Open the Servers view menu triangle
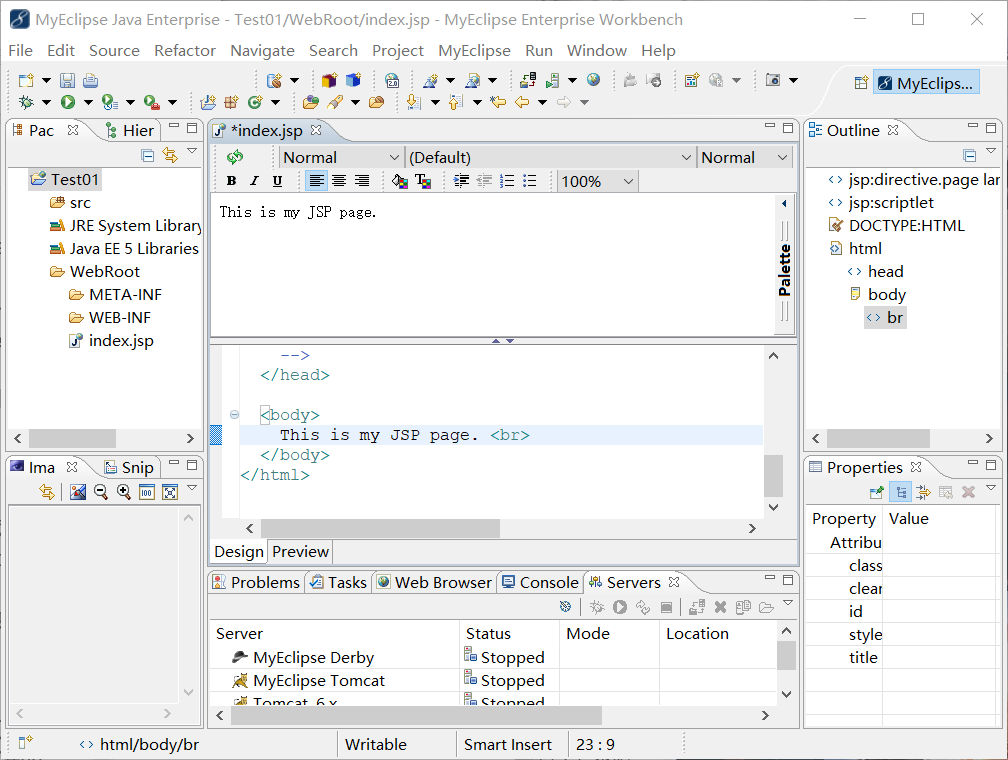This screenshot has width=1008, height=760. click(788, 603)
